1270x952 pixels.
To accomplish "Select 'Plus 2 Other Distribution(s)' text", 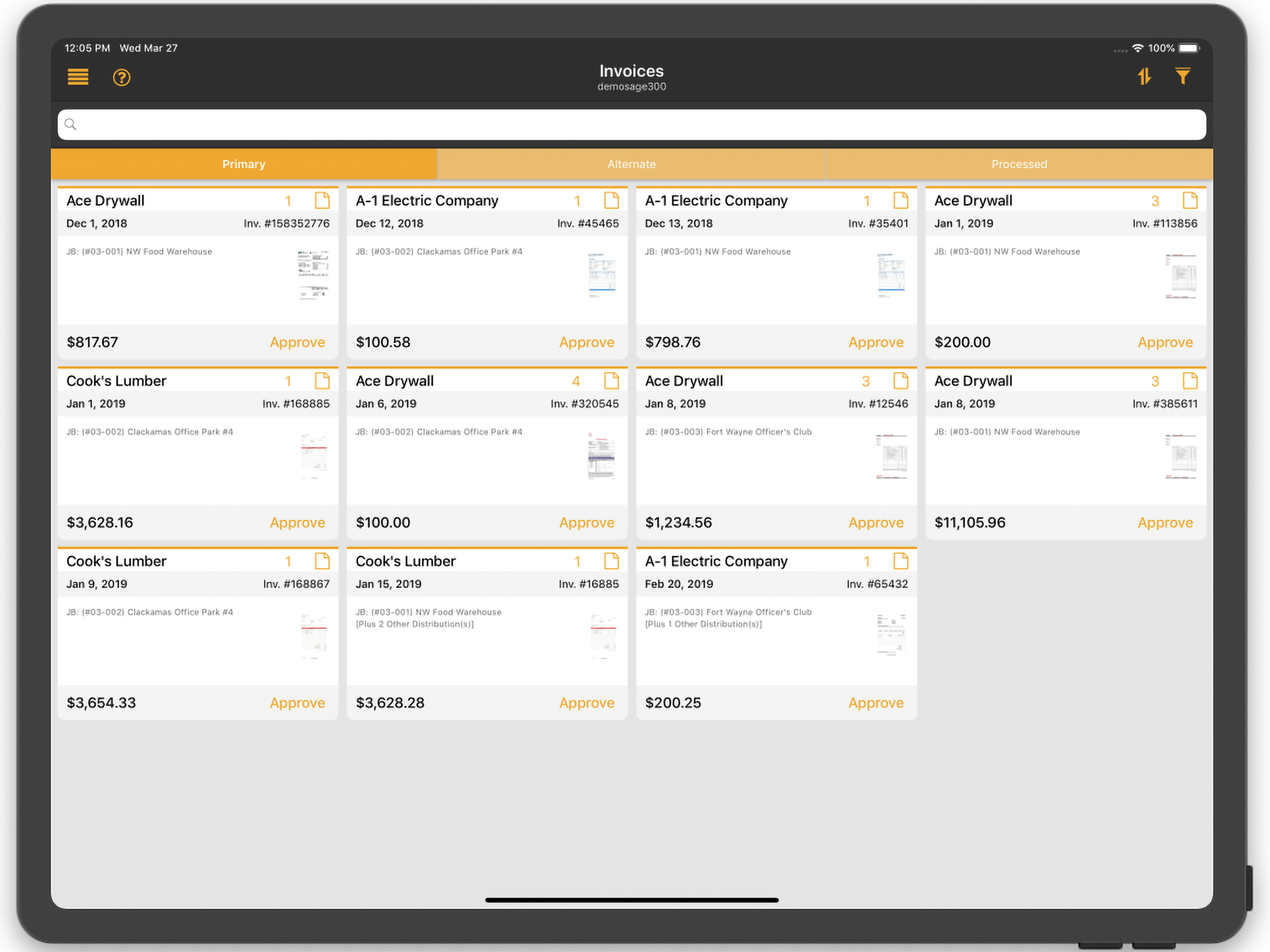I will click(415, 624).
